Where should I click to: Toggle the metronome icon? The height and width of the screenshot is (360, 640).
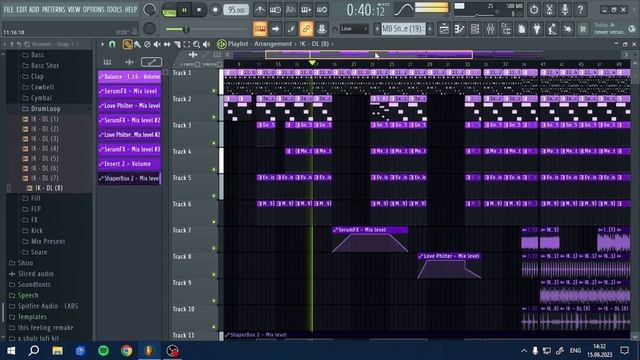tap(260, 9)
